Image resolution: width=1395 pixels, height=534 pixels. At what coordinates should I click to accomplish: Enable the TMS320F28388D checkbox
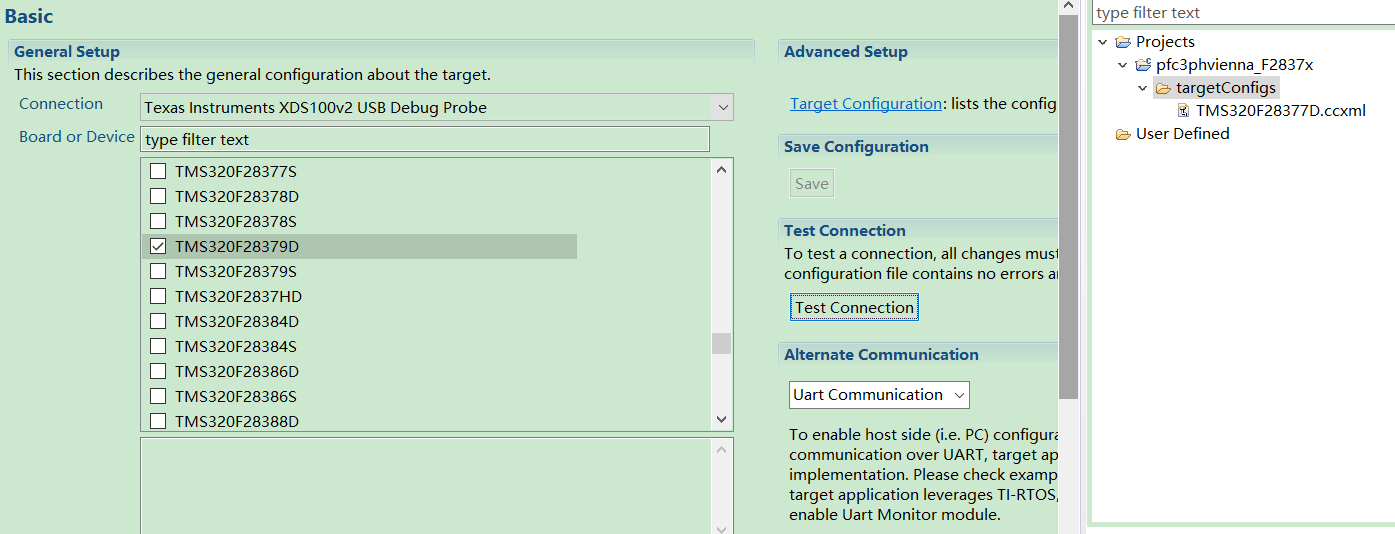[x=158, y=421]
